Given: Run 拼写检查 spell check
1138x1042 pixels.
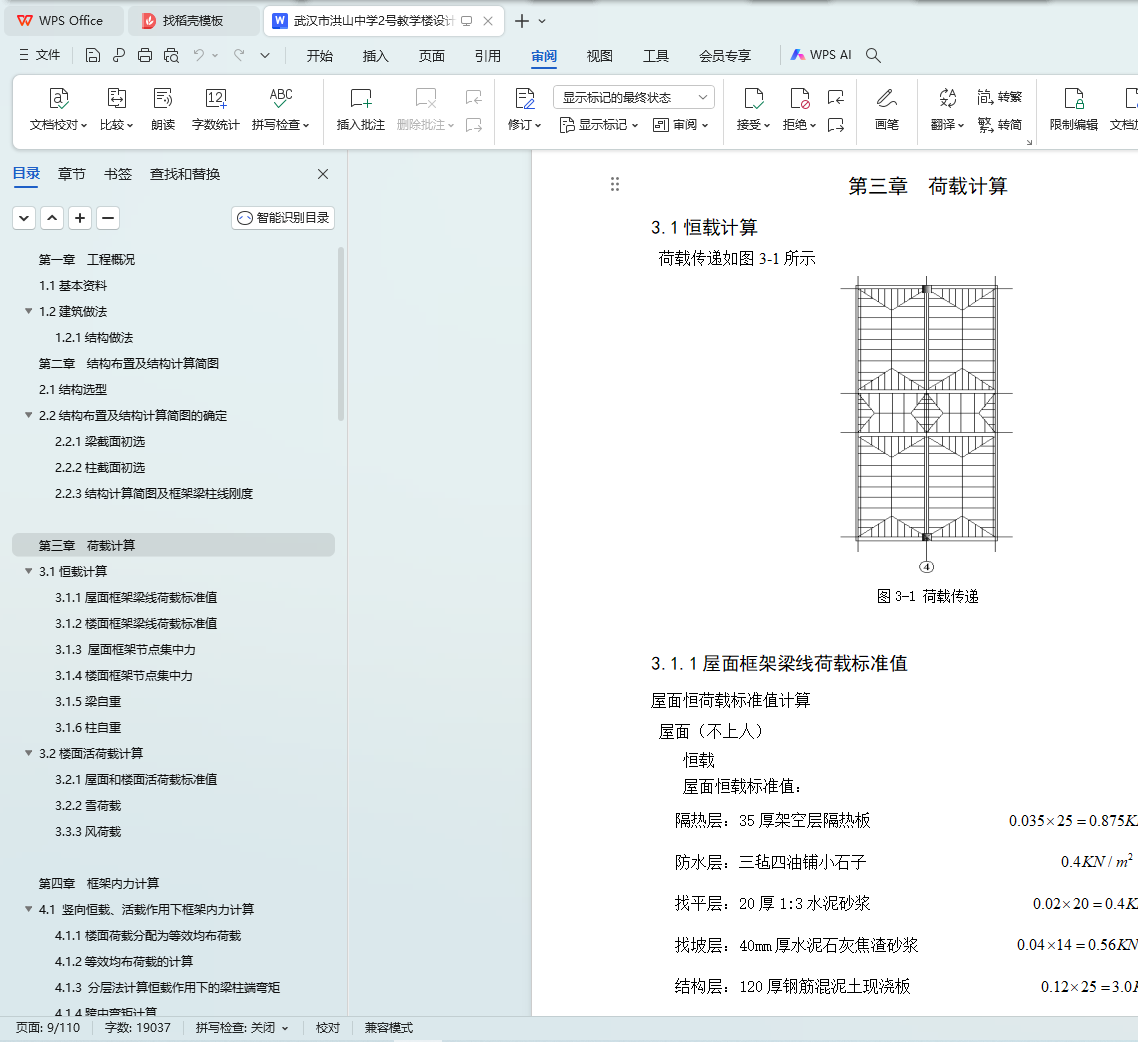Looking at the screenshot, I should pos(281,110).
